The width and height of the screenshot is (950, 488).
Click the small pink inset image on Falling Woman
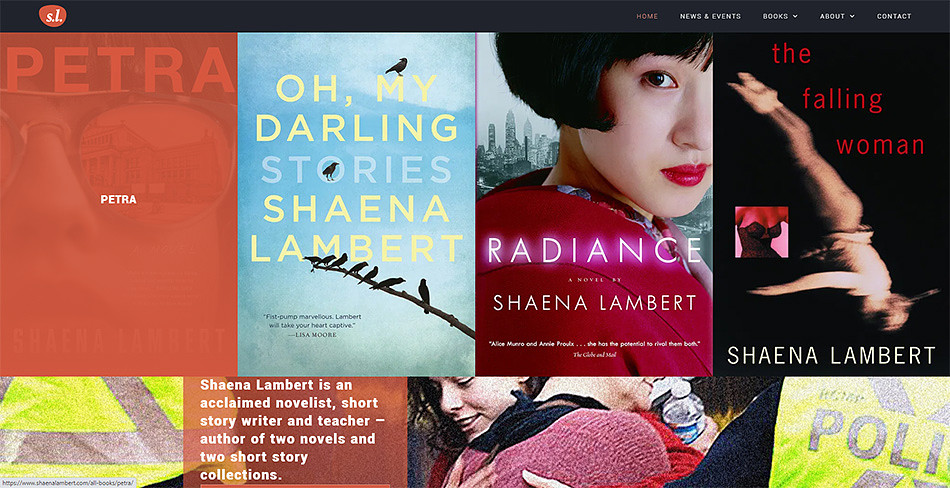pos(762,232)
